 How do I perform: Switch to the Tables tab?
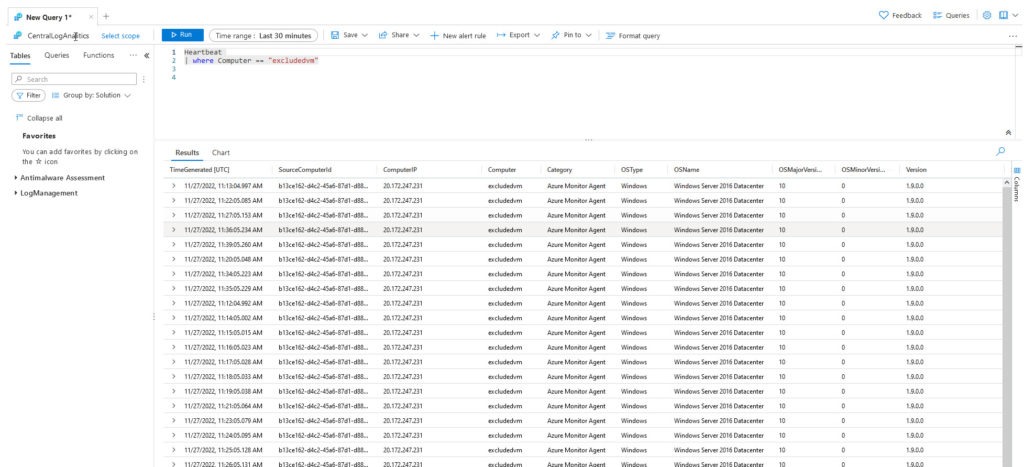[20, 56]
